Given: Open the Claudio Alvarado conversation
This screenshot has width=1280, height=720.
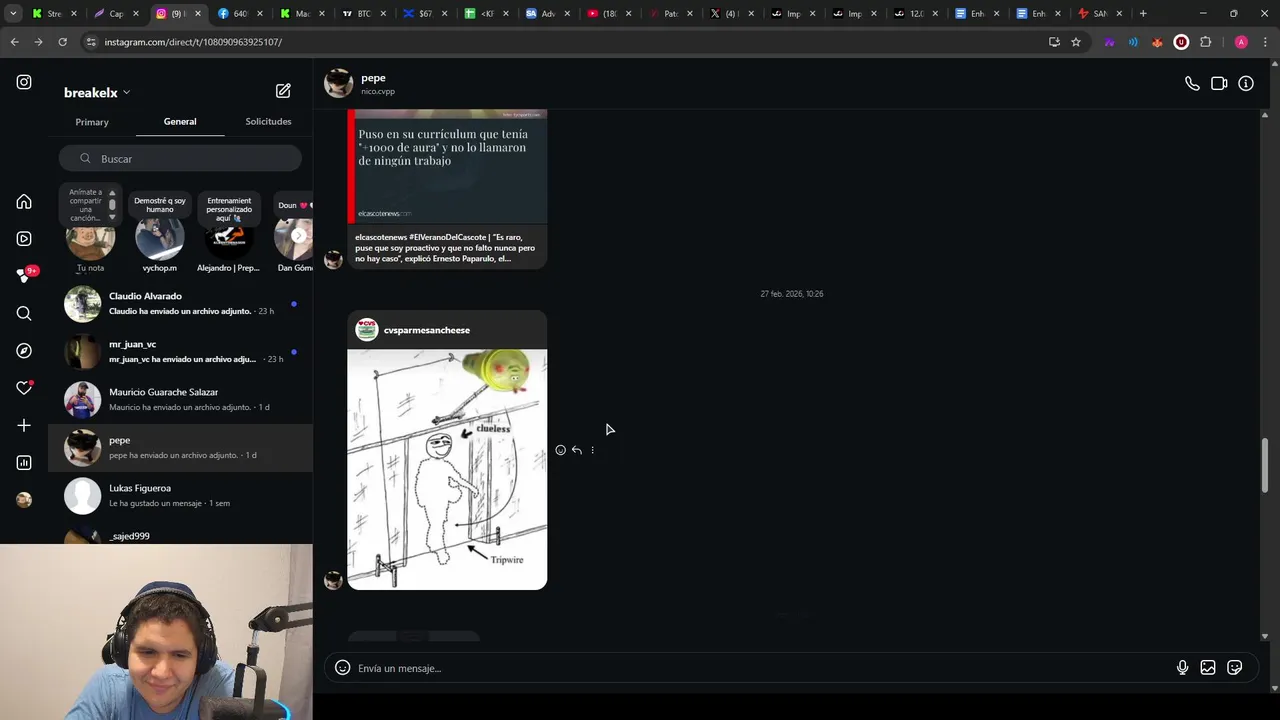Looking at the screenshot, I should [180, 303].
